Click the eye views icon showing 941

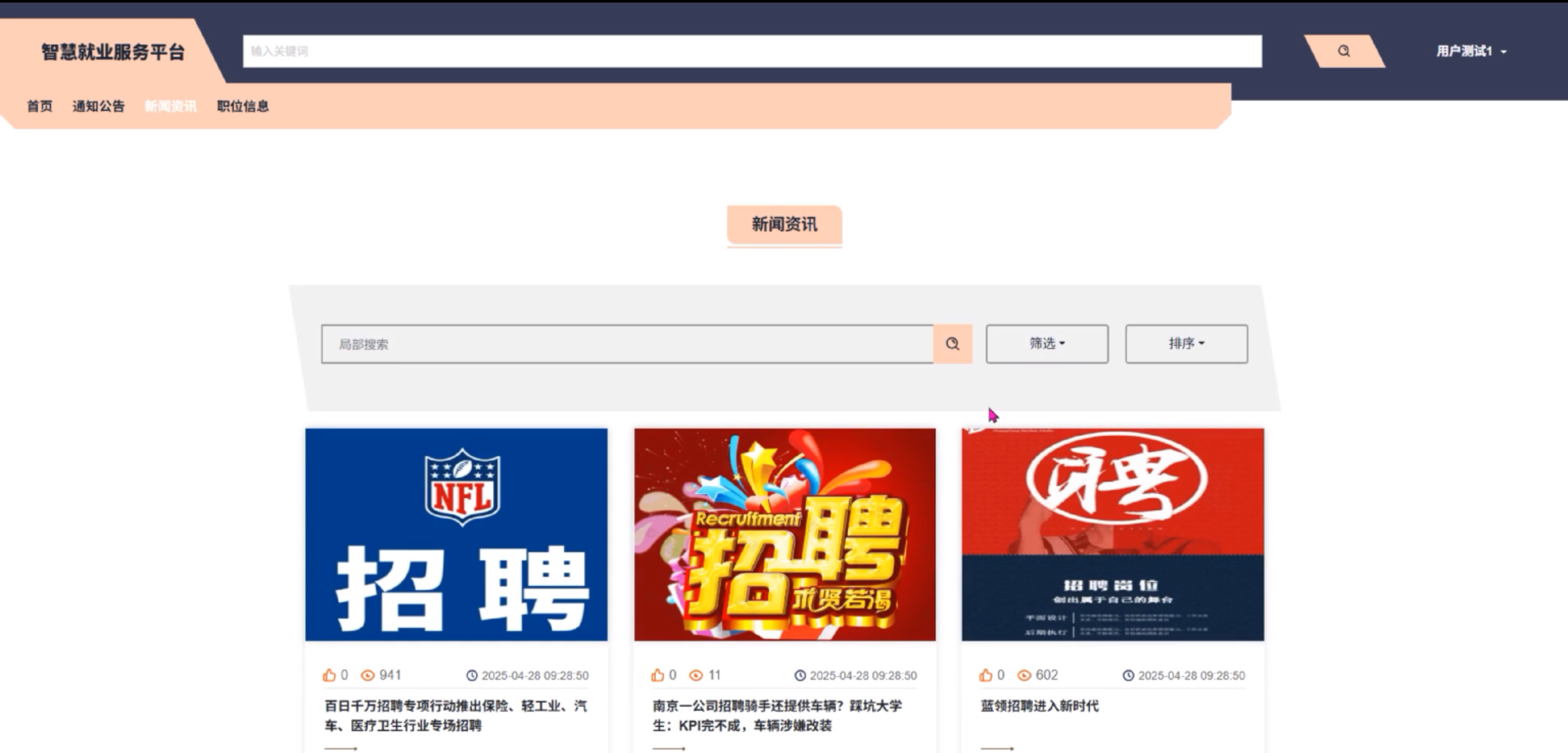[x=368, y=675]
